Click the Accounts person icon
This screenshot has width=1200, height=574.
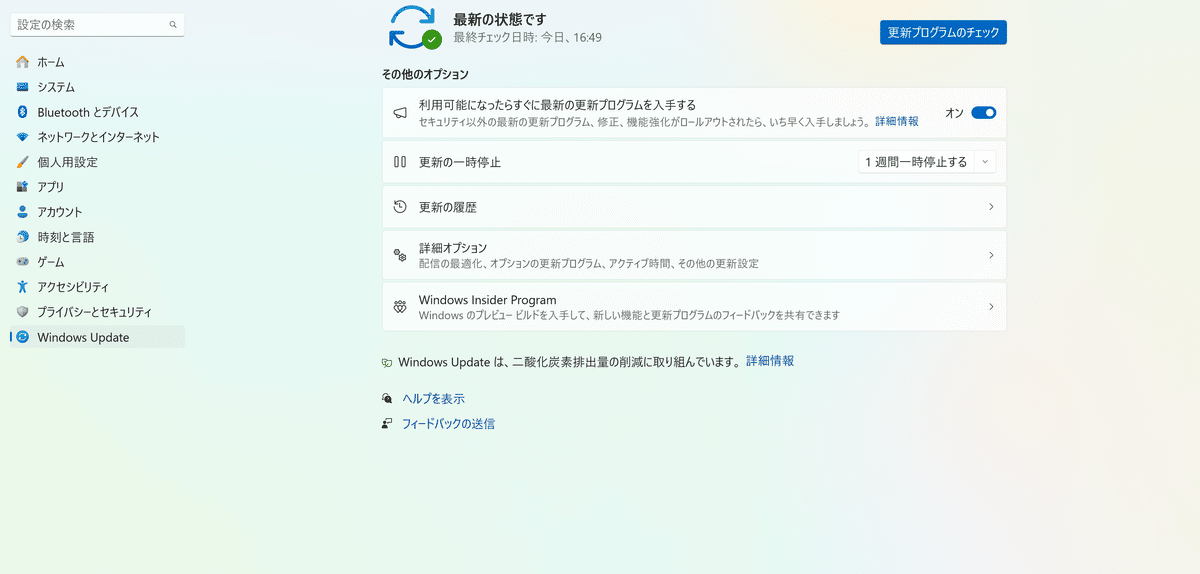tap(22, 212)
